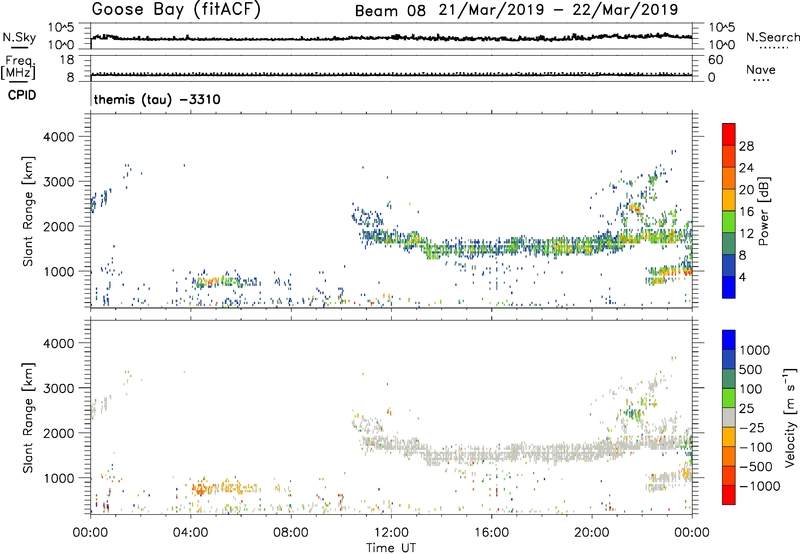Click the 'N.Search' legend label

[772, 37]
